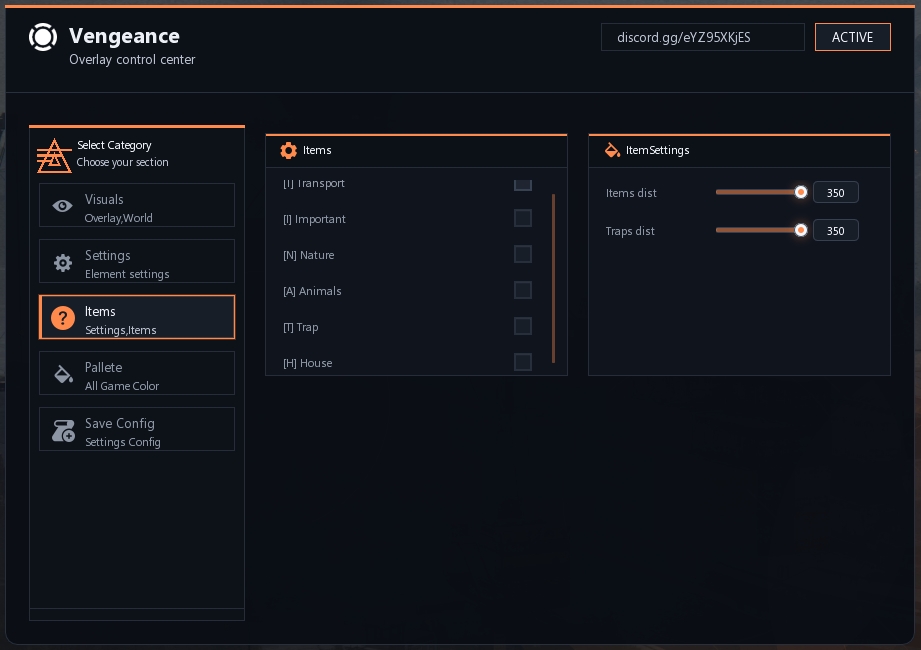Check the Animals checkbox
The width and height of the screenshot is (921, 650).
point(522,290)
